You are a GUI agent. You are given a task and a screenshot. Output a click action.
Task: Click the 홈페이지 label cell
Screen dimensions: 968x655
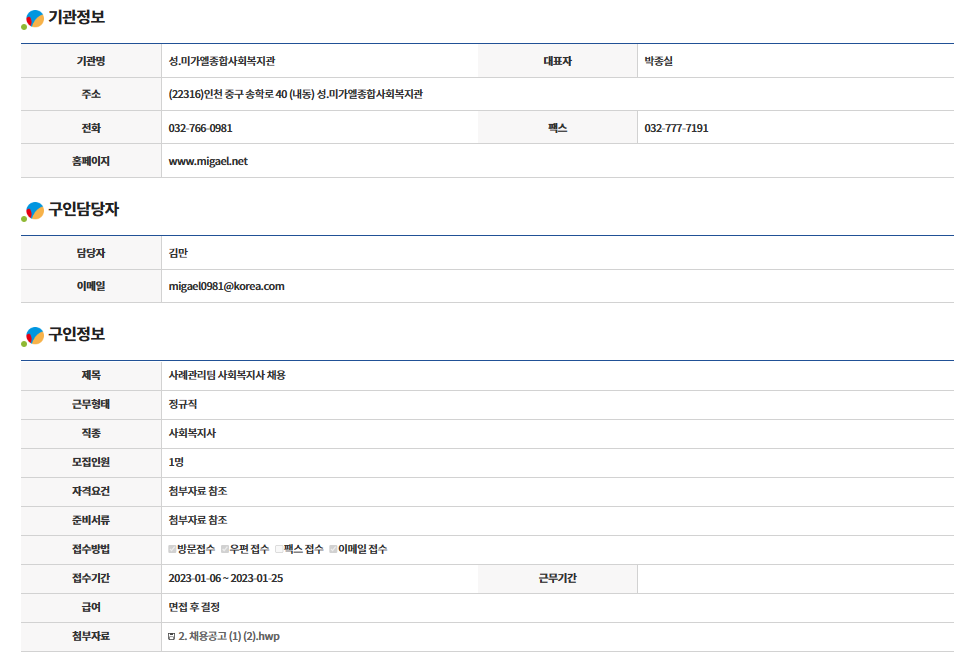(x=91, y=161)
